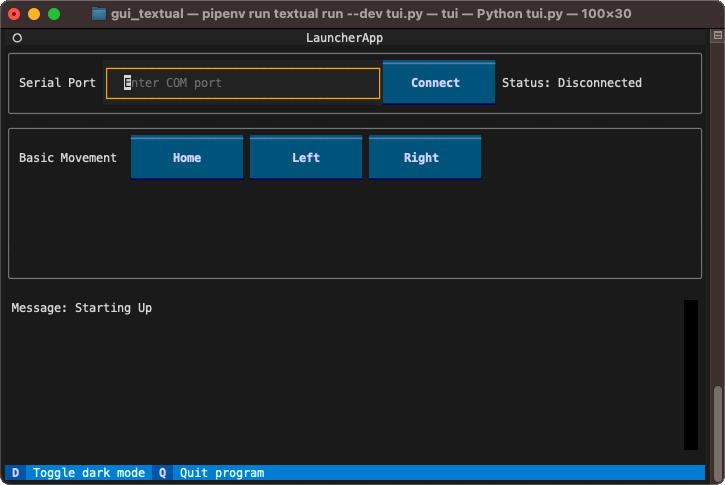
Task: Close the terminal with red button
Action: pyautogui.click(x=14, y=14)
